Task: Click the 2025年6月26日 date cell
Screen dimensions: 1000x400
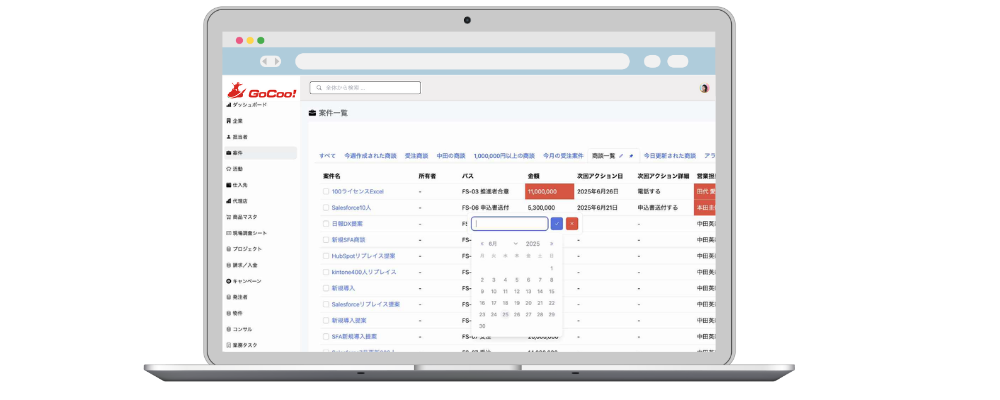Action: [598, 191]
